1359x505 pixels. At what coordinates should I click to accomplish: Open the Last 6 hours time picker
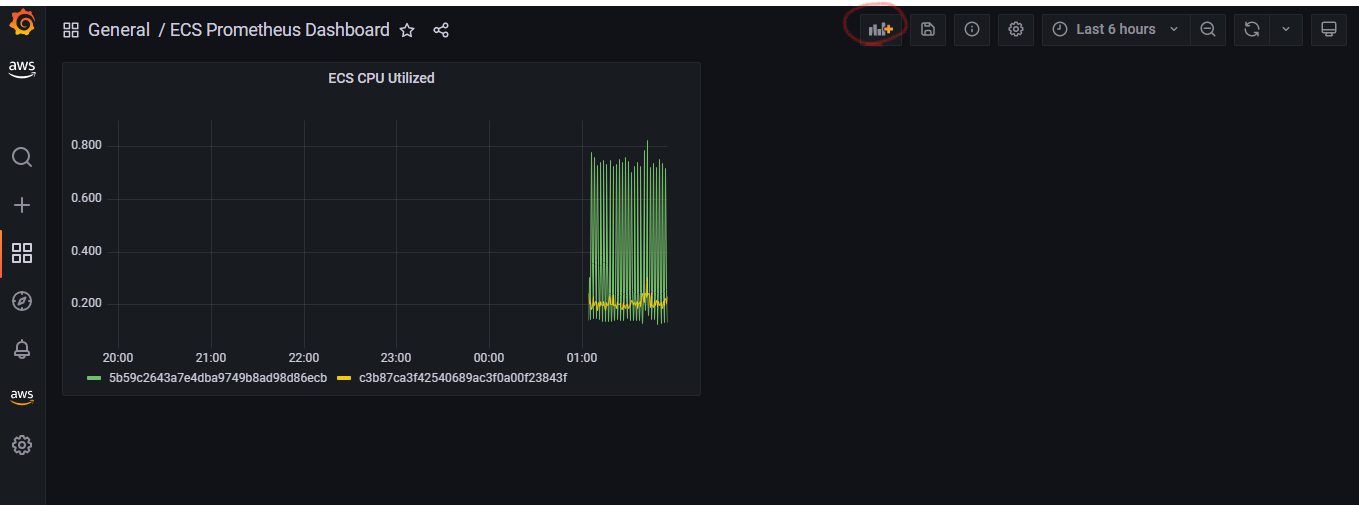tap(1116, 29)
